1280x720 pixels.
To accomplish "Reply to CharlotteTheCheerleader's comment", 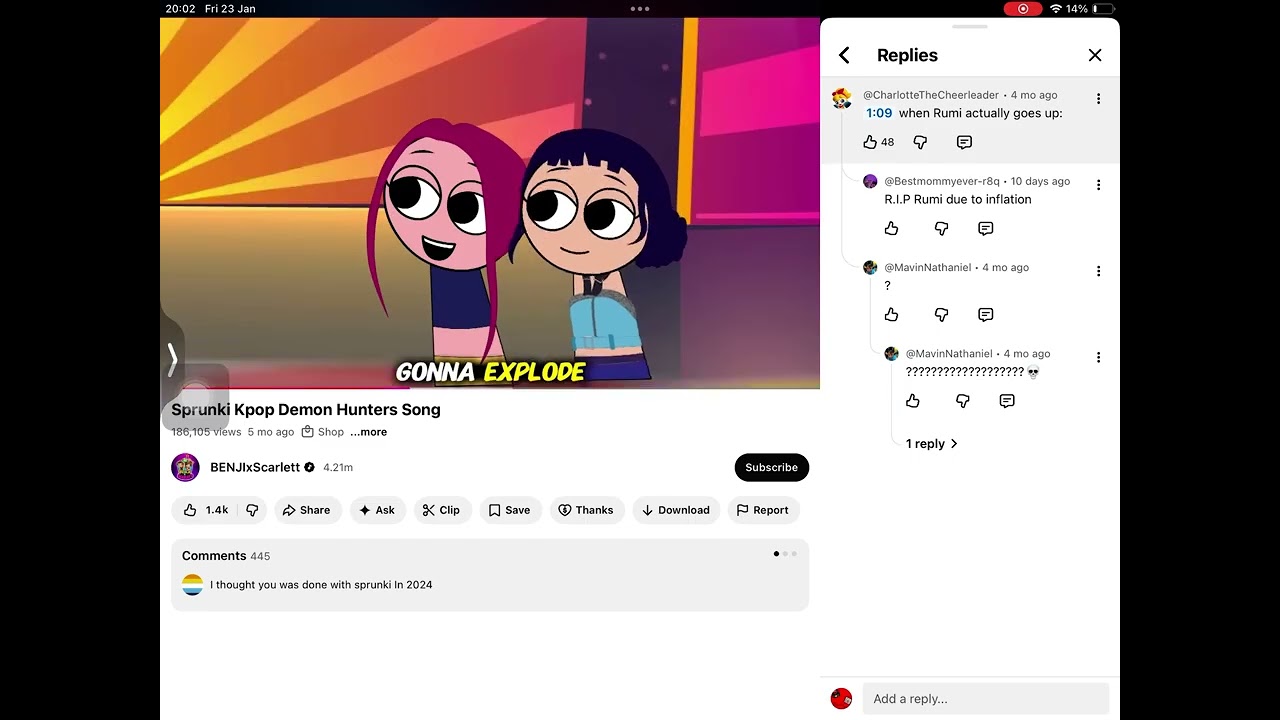I will pyautogui.click(x=964, y=142).
